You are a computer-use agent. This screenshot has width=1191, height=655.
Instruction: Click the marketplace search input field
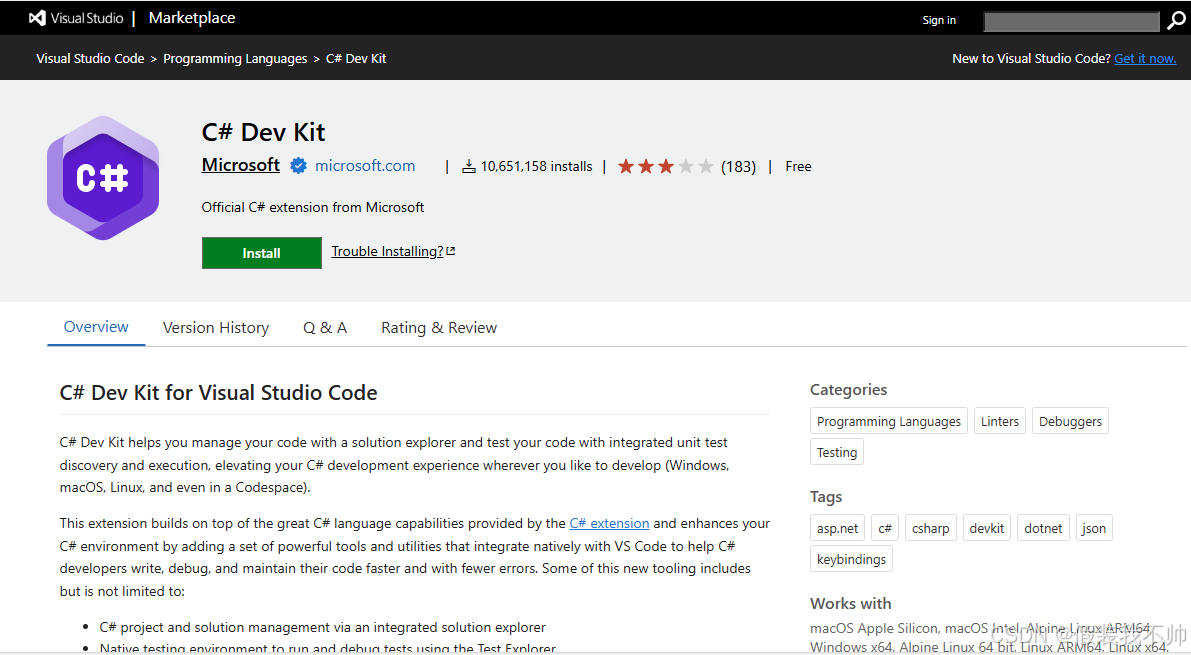(1072, 21)
